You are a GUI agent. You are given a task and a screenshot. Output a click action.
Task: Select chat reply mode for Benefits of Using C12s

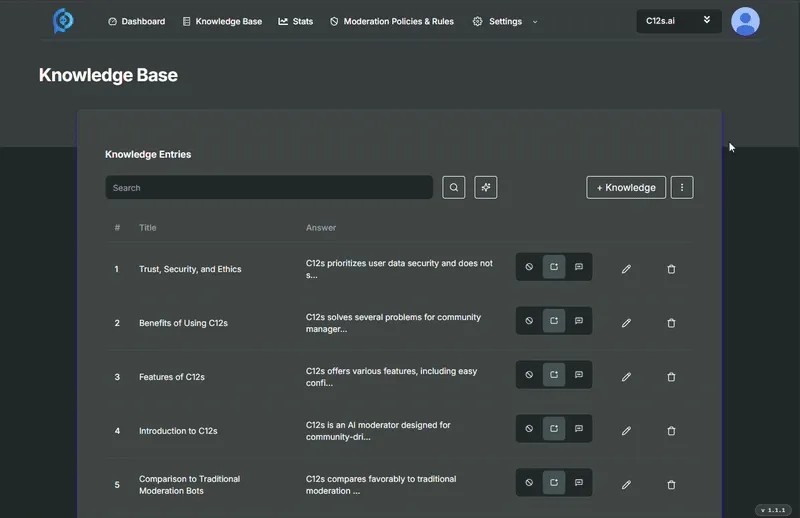click(x=578, y=321)
